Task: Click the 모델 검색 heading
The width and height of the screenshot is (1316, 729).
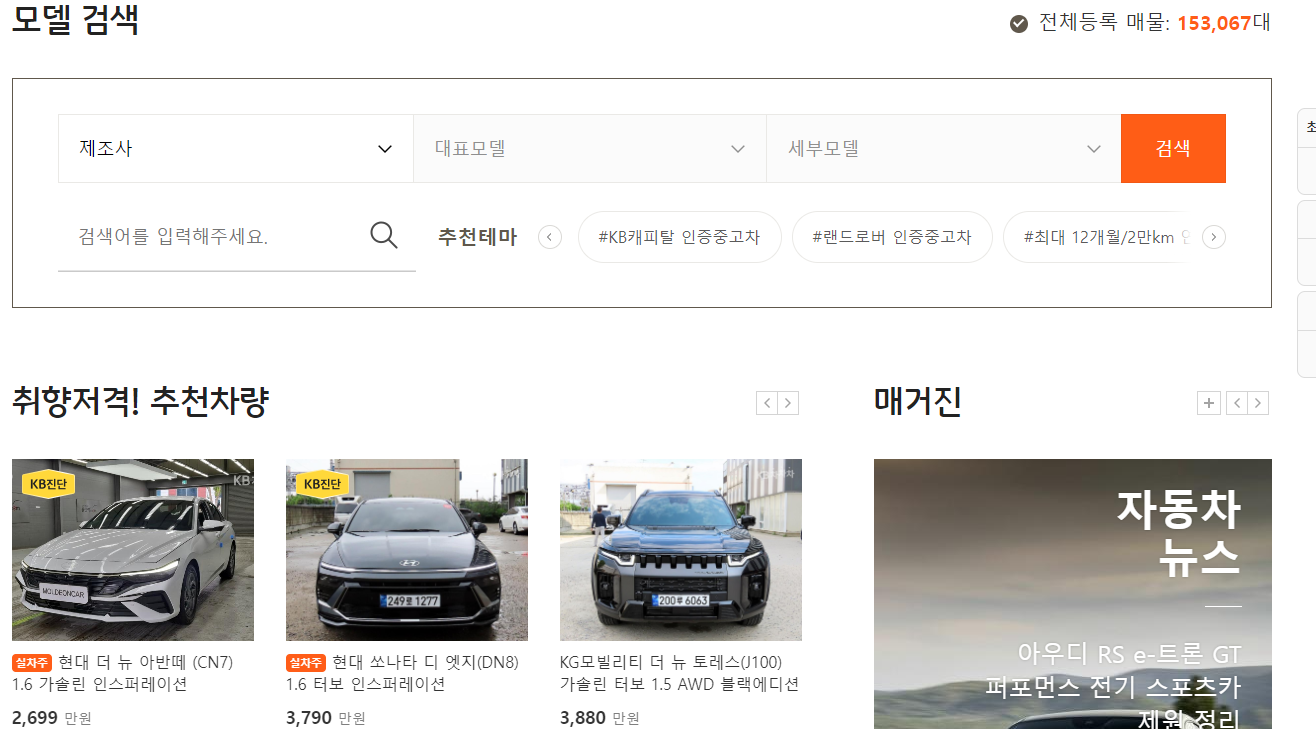Action: [x=75, y=19]
